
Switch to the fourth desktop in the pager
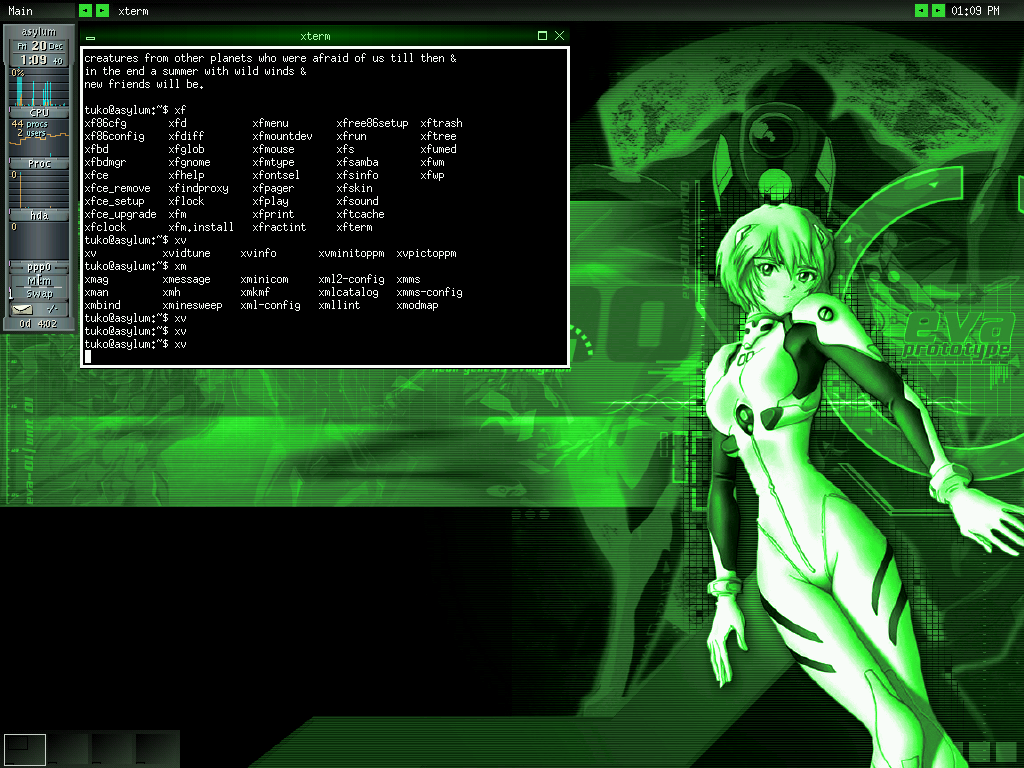[x=156, y=748]
